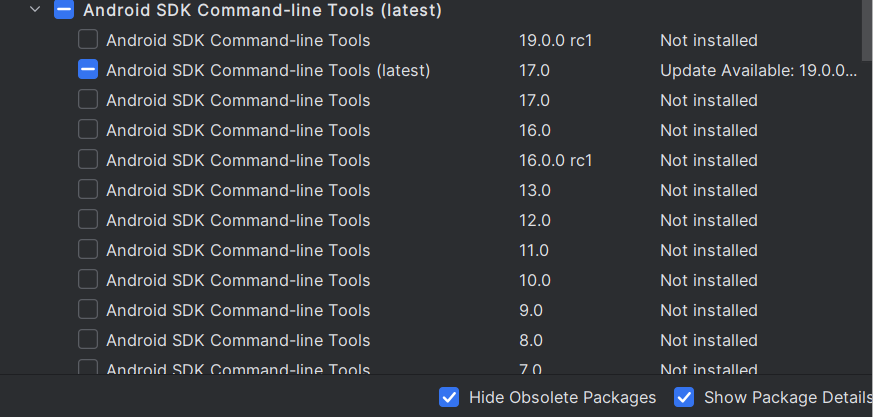
Task: Toggle the Command-line Tools (latest) 17.0 row checkbox
Action: [88, 70]
